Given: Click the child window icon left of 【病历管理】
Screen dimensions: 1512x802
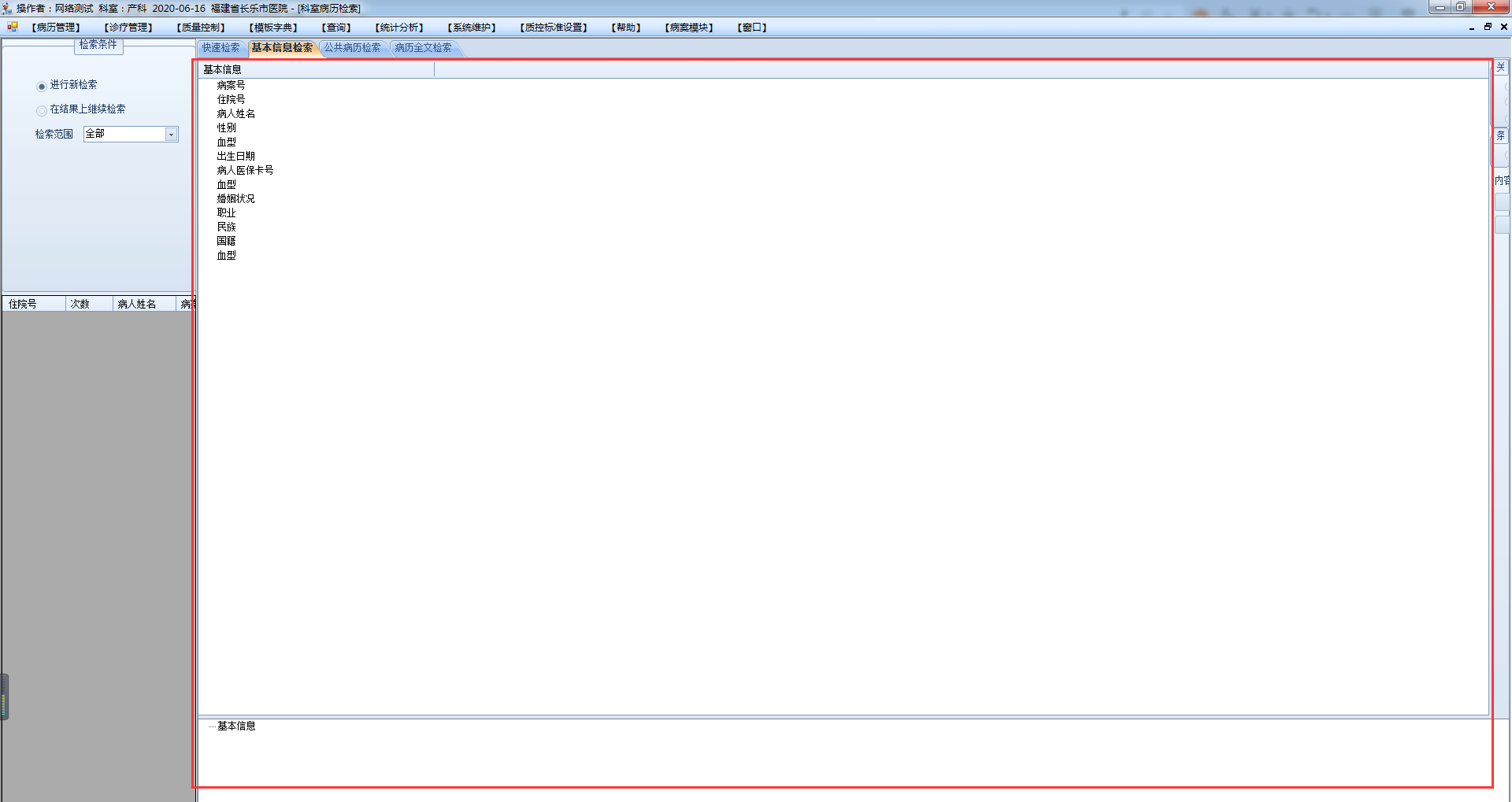Looking at the screenshot, I should click(x=13, y=27).
